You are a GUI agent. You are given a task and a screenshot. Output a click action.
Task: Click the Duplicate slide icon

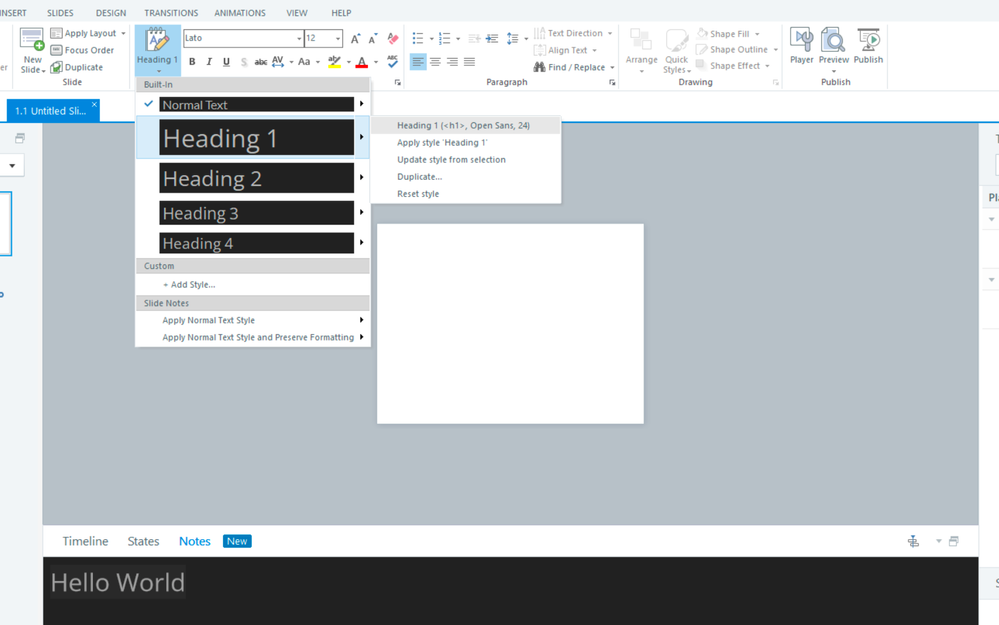[x=57, y=67]
